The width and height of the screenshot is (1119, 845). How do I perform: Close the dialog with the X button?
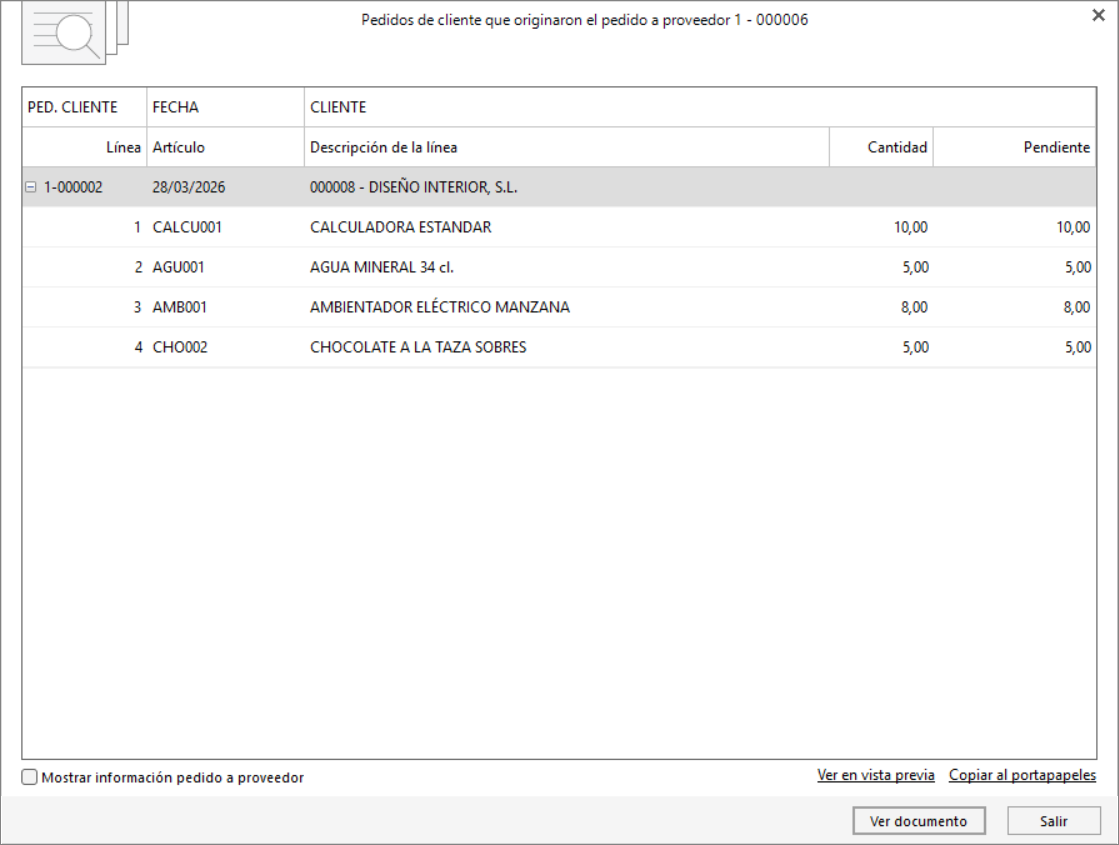click(x=1098, y=16)
